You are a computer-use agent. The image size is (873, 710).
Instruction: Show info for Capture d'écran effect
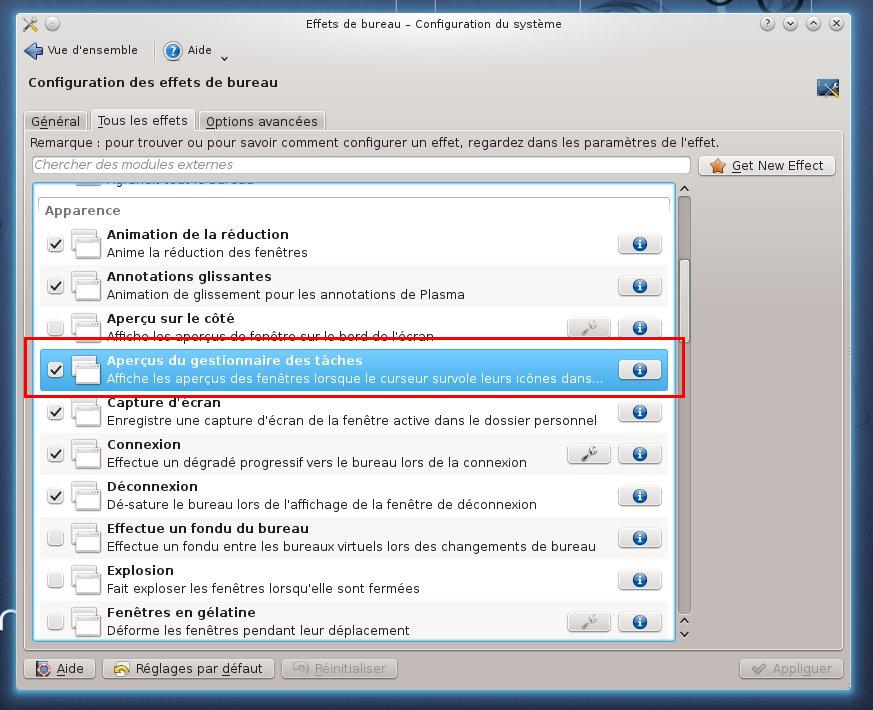click(x=640, y=412)
